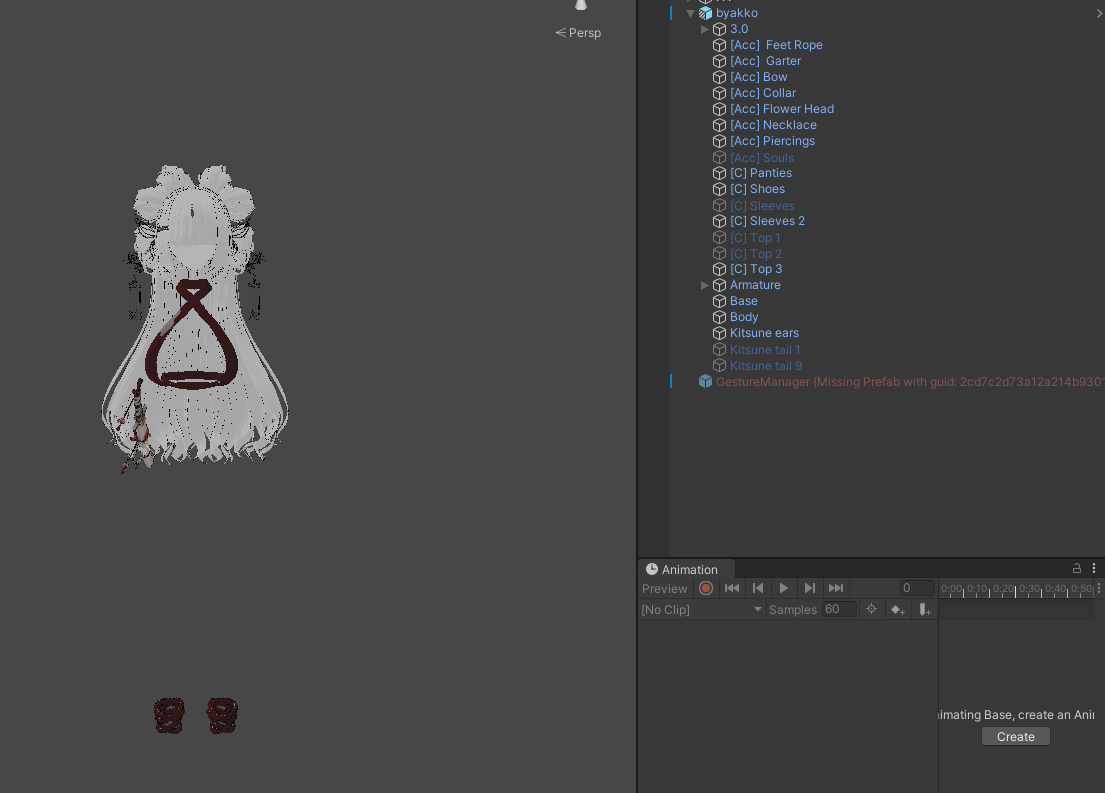Click the byakko prefab cube icon
The height and width of the screenshot is (793, 1105).
705,13
